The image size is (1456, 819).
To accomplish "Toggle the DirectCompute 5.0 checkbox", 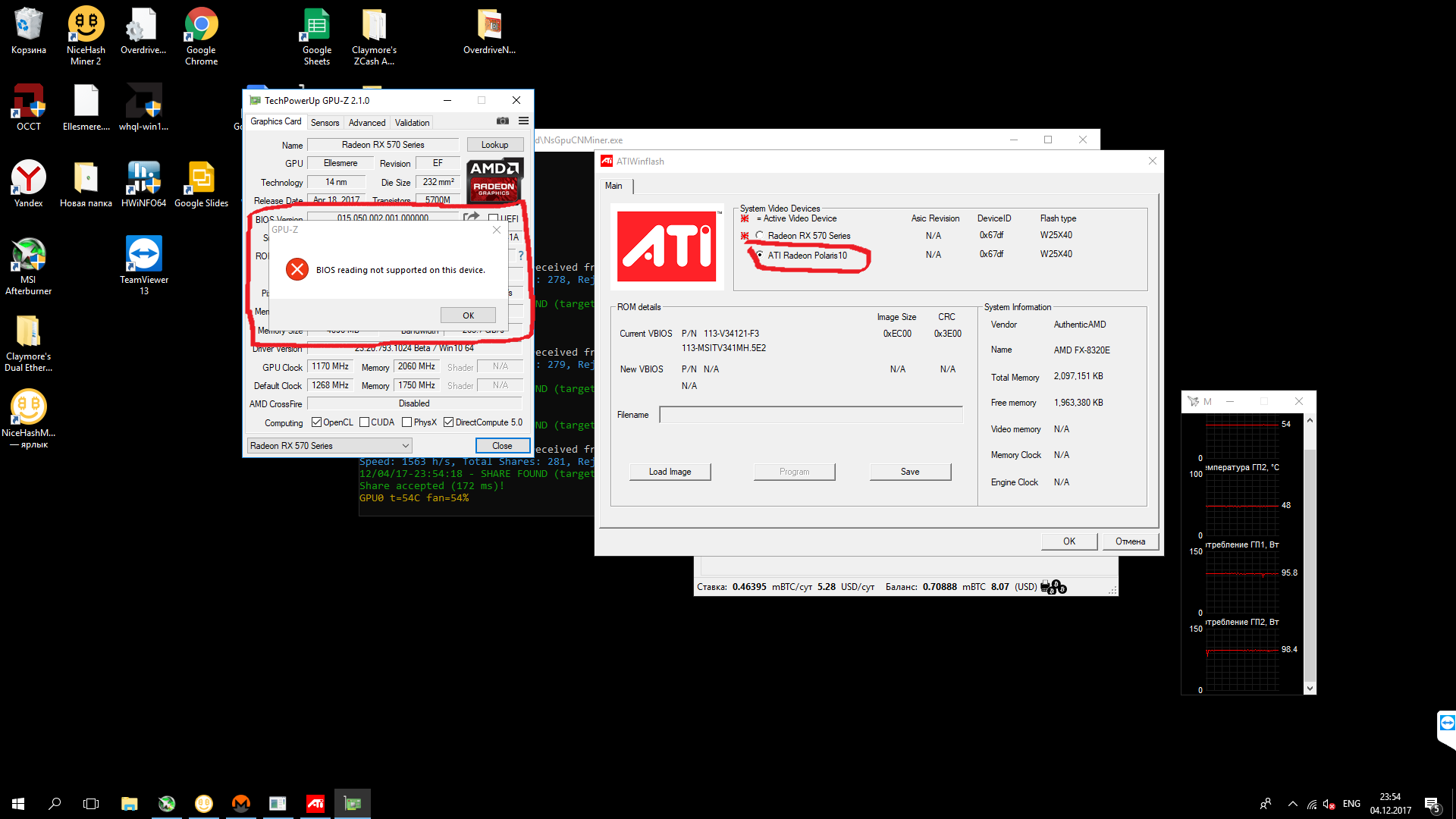I will 448,422.
